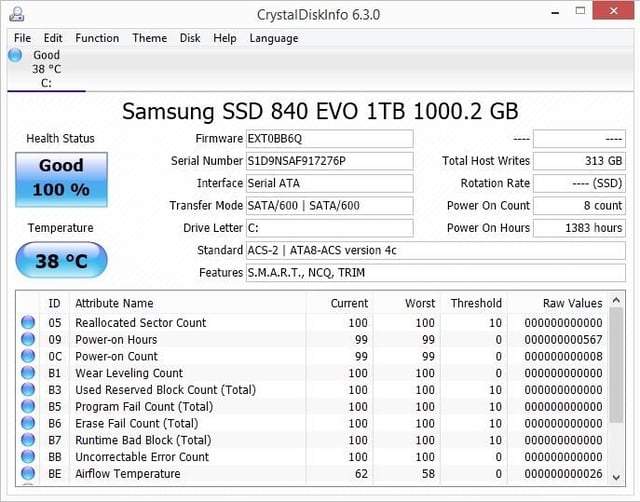Click Power On Hours value 1383 hours
Viewport: 640px width, 502px height.
579,228
